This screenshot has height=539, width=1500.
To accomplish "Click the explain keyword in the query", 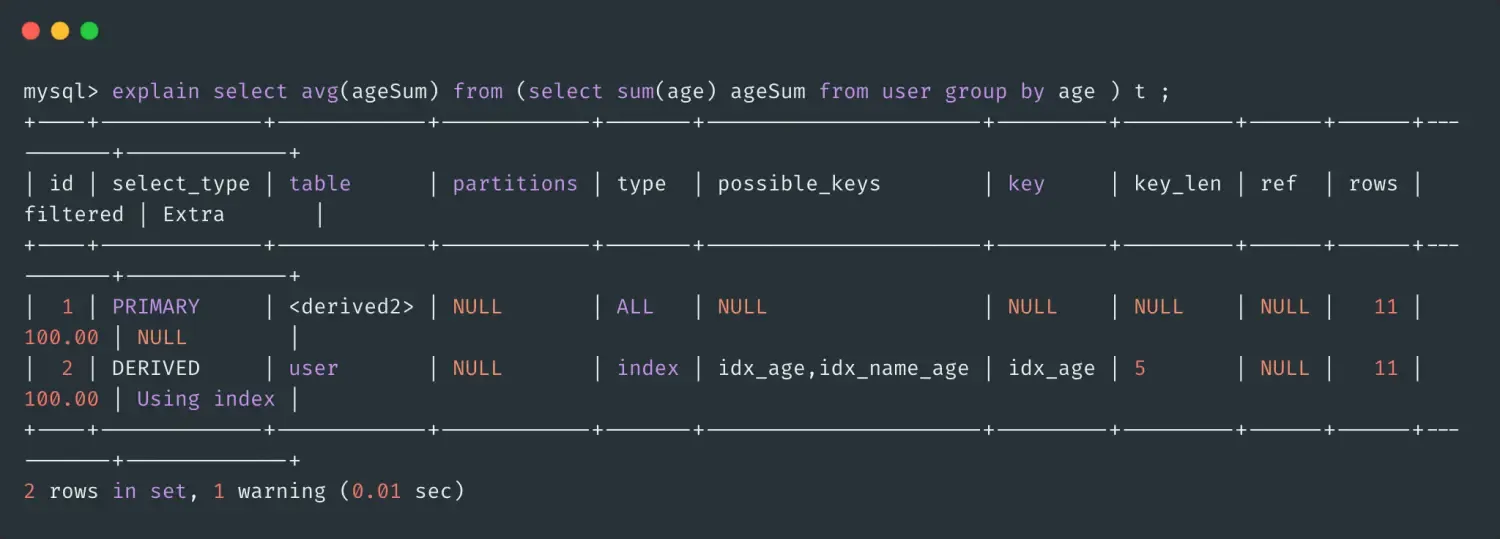I will 155,92.
